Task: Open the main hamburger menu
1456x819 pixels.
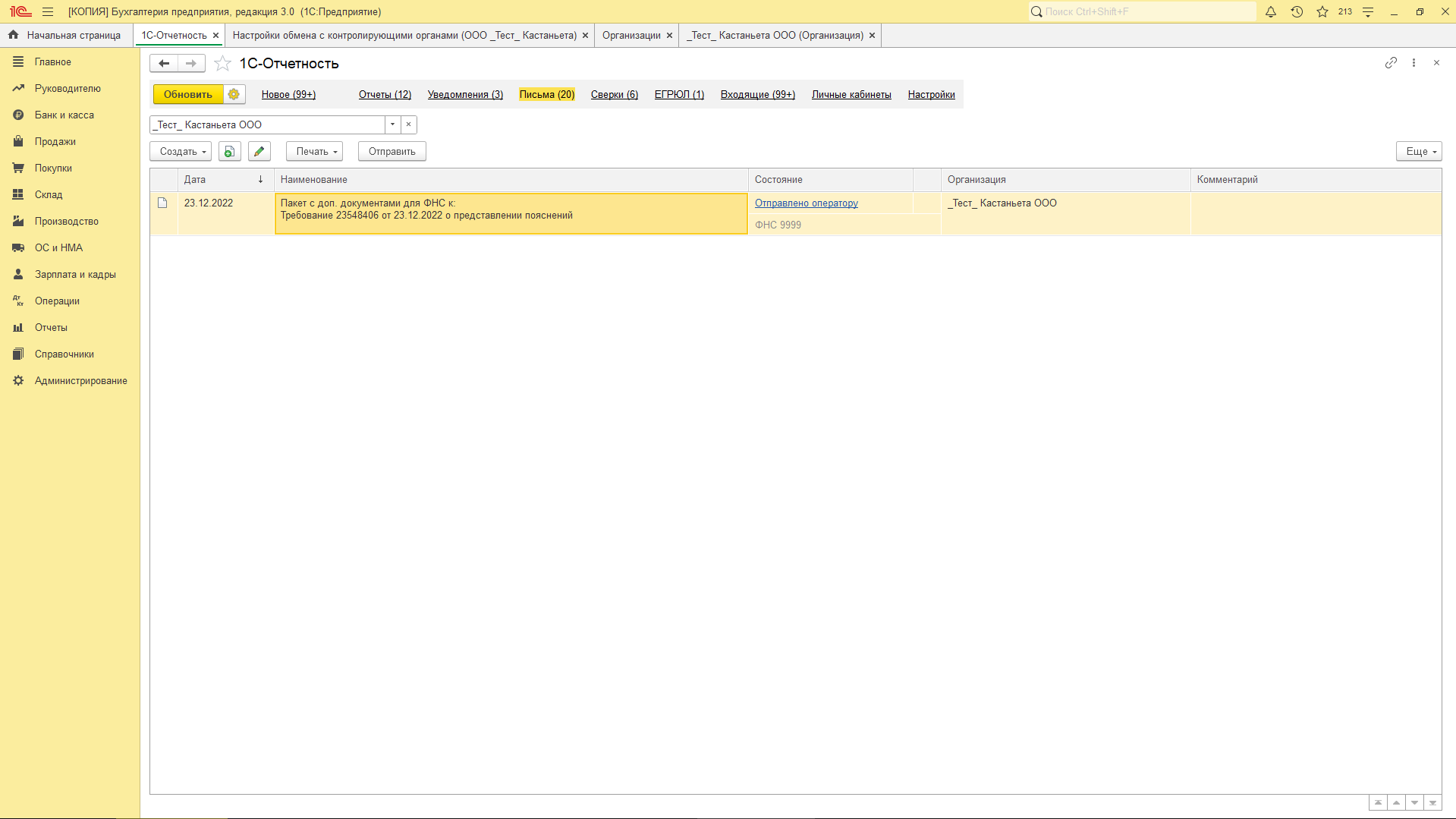Action: tap(48, 12)
